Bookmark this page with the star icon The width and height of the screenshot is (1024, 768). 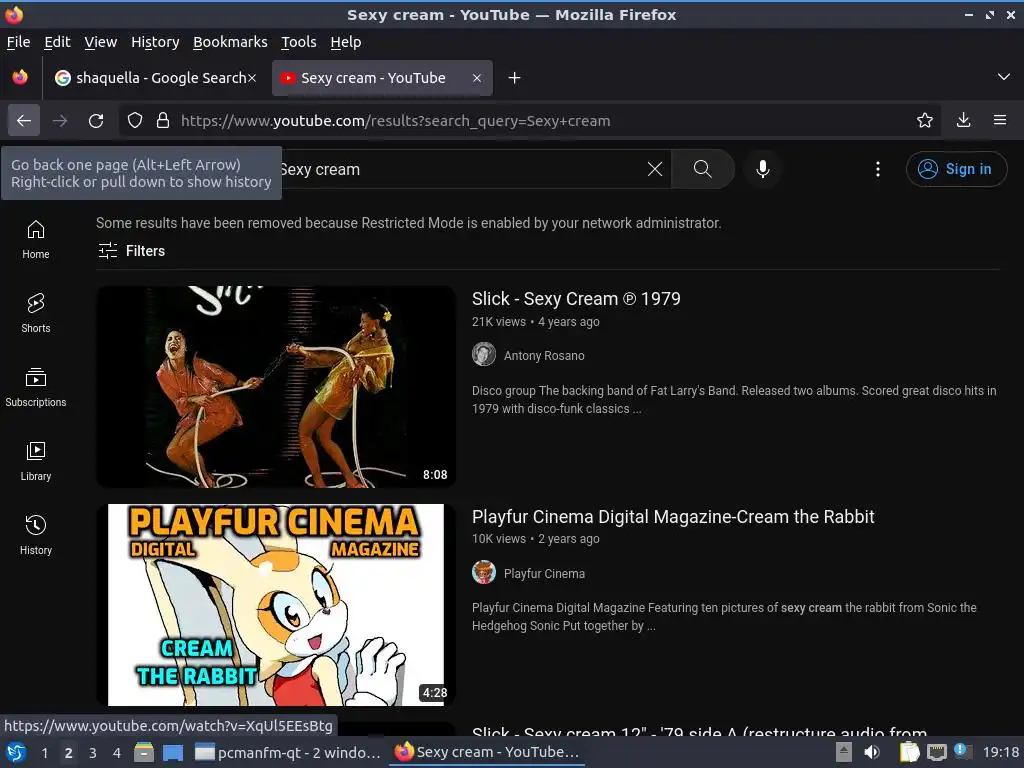pos(925,121)
